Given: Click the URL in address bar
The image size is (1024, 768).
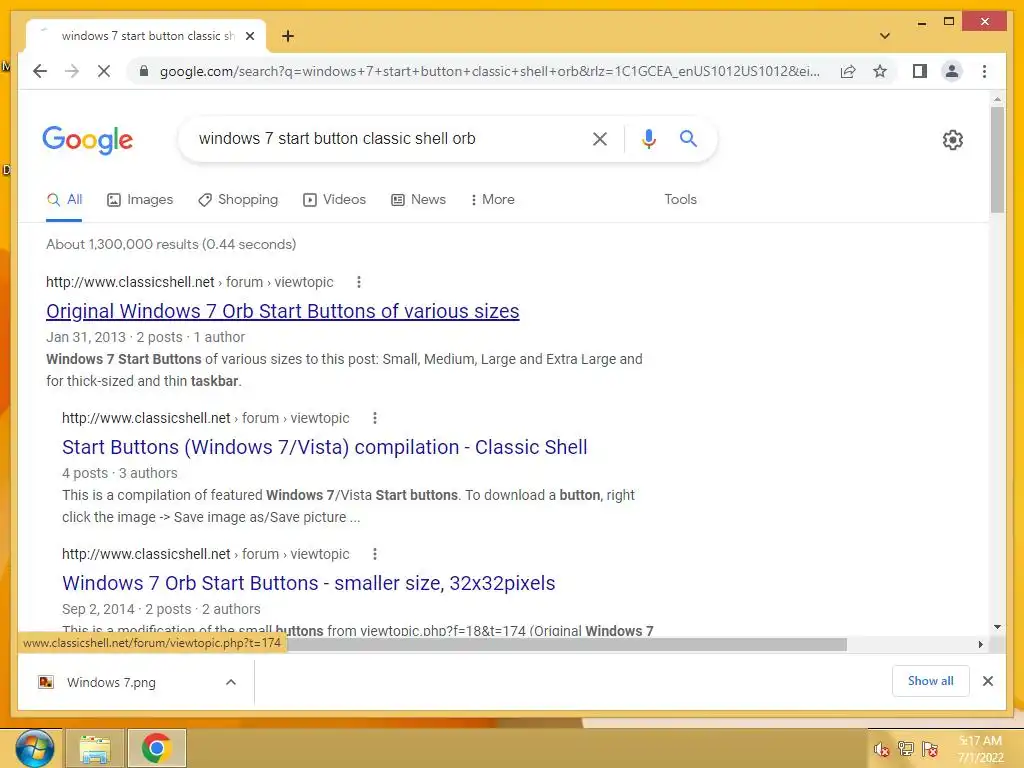Looking at the screenshot, I should [490, 71].
